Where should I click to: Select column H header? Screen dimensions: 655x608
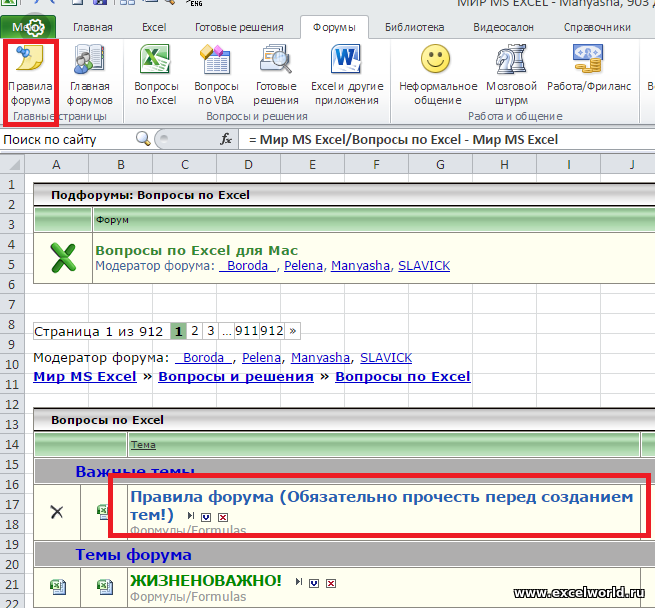(504, 165)
